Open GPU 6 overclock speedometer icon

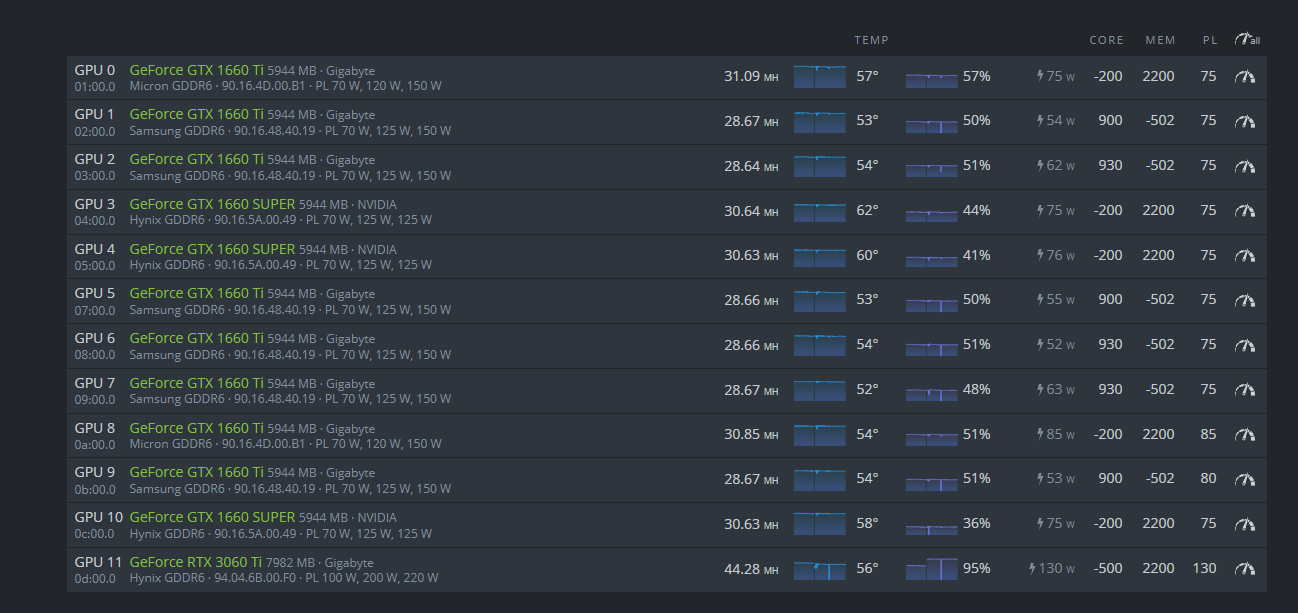click(1245, 345)
